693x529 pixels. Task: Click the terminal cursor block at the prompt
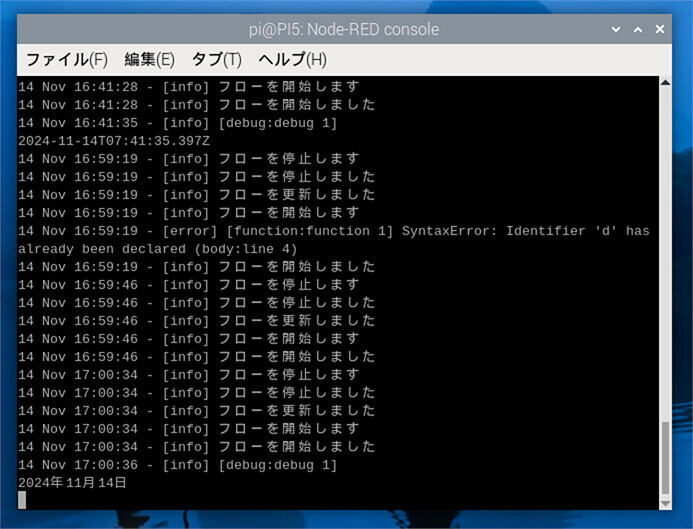[x=22, y=500]
